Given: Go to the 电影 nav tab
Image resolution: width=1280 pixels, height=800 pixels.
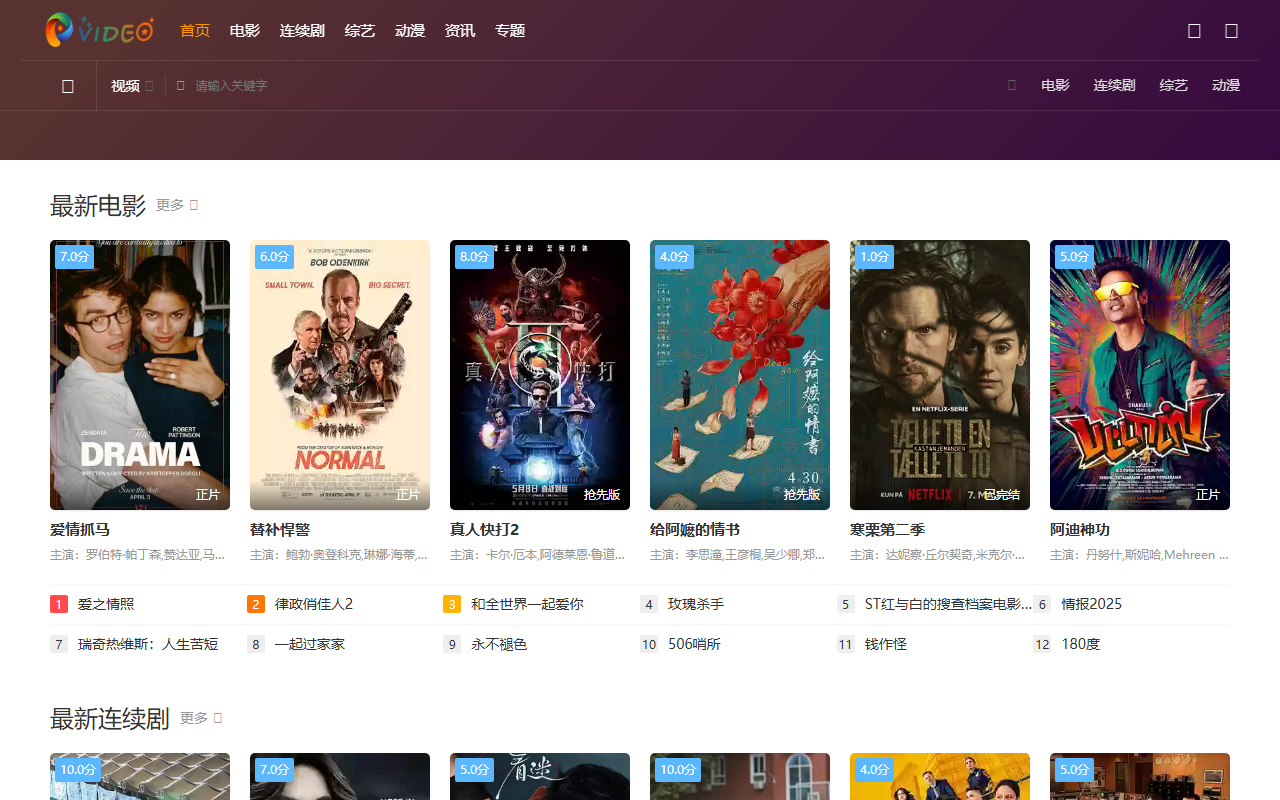Looking at the screenshot, I should pyautogui.click(x=245, y=31).
